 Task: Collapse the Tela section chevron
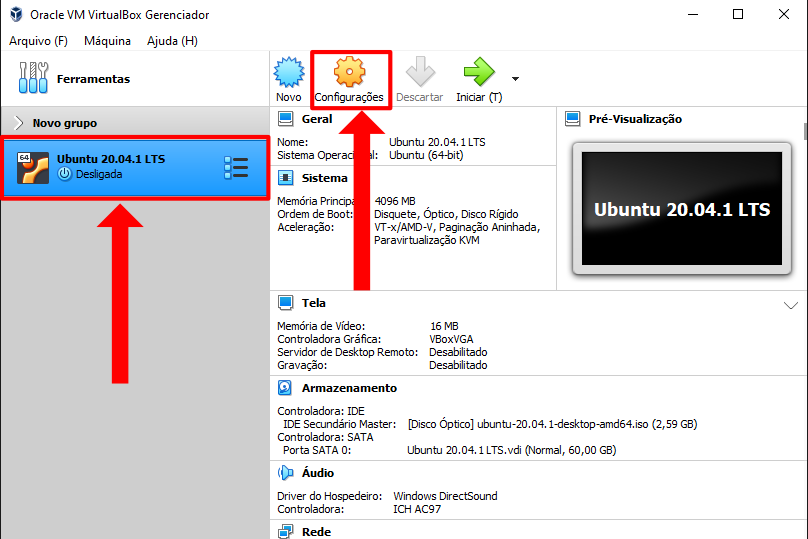[x=791, y=306]
